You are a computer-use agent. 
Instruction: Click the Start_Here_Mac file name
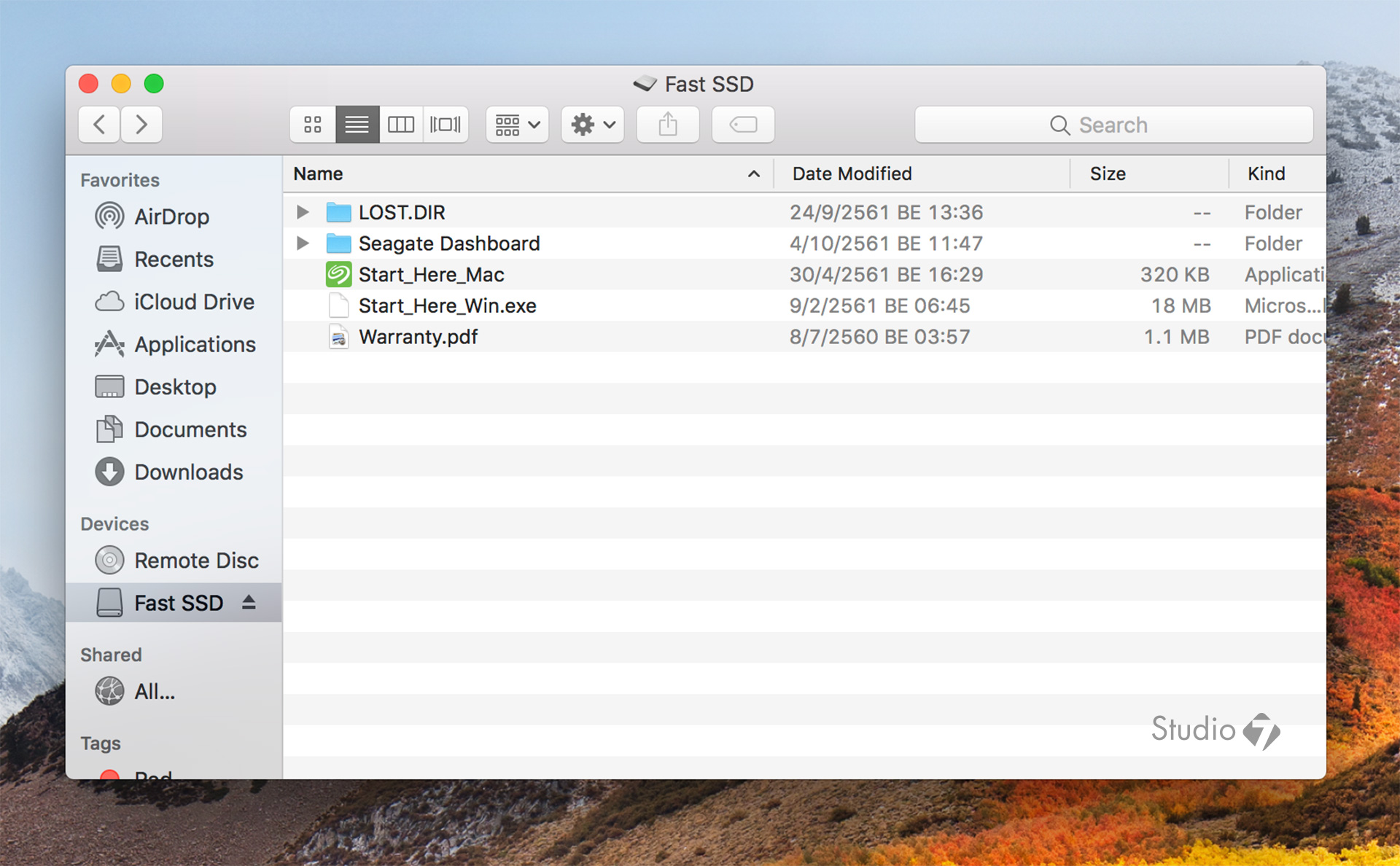coord(431,275)
